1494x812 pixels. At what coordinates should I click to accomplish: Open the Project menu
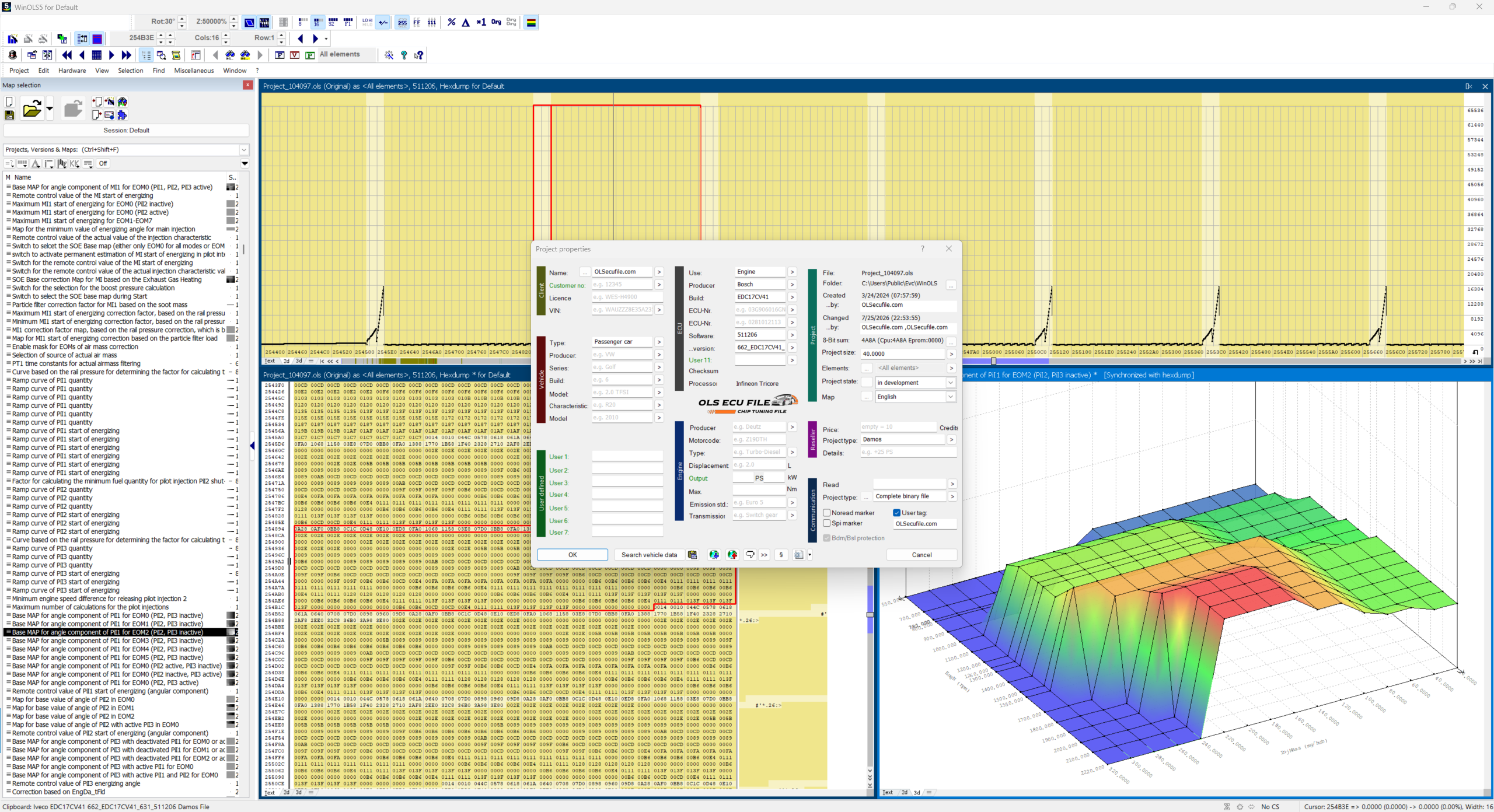19,71
